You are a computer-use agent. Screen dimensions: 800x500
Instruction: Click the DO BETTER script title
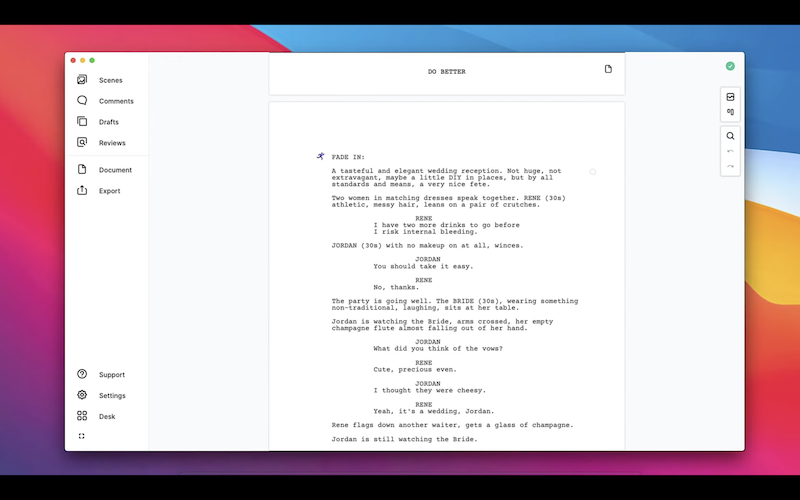446,72
